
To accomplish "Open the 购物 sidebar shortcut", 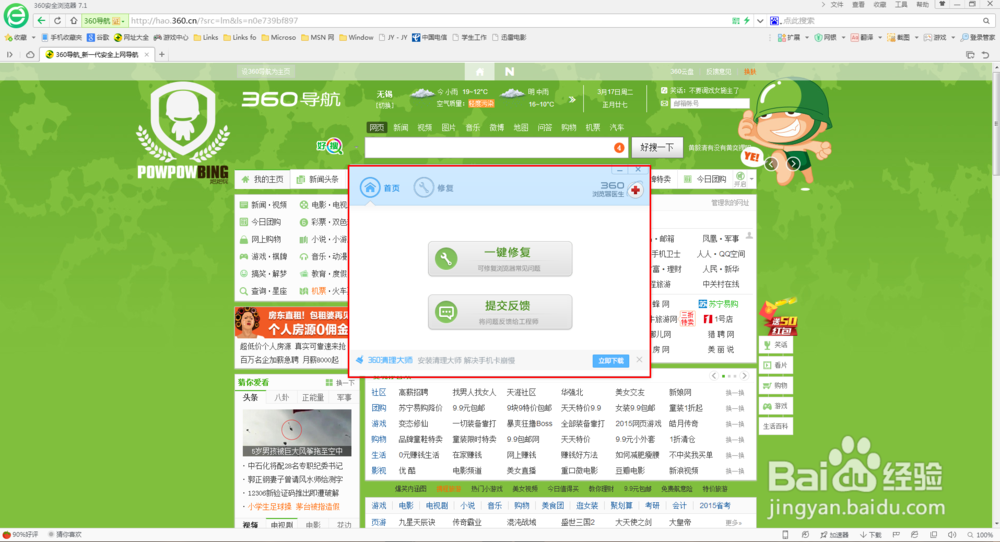I will click(776, 386).
